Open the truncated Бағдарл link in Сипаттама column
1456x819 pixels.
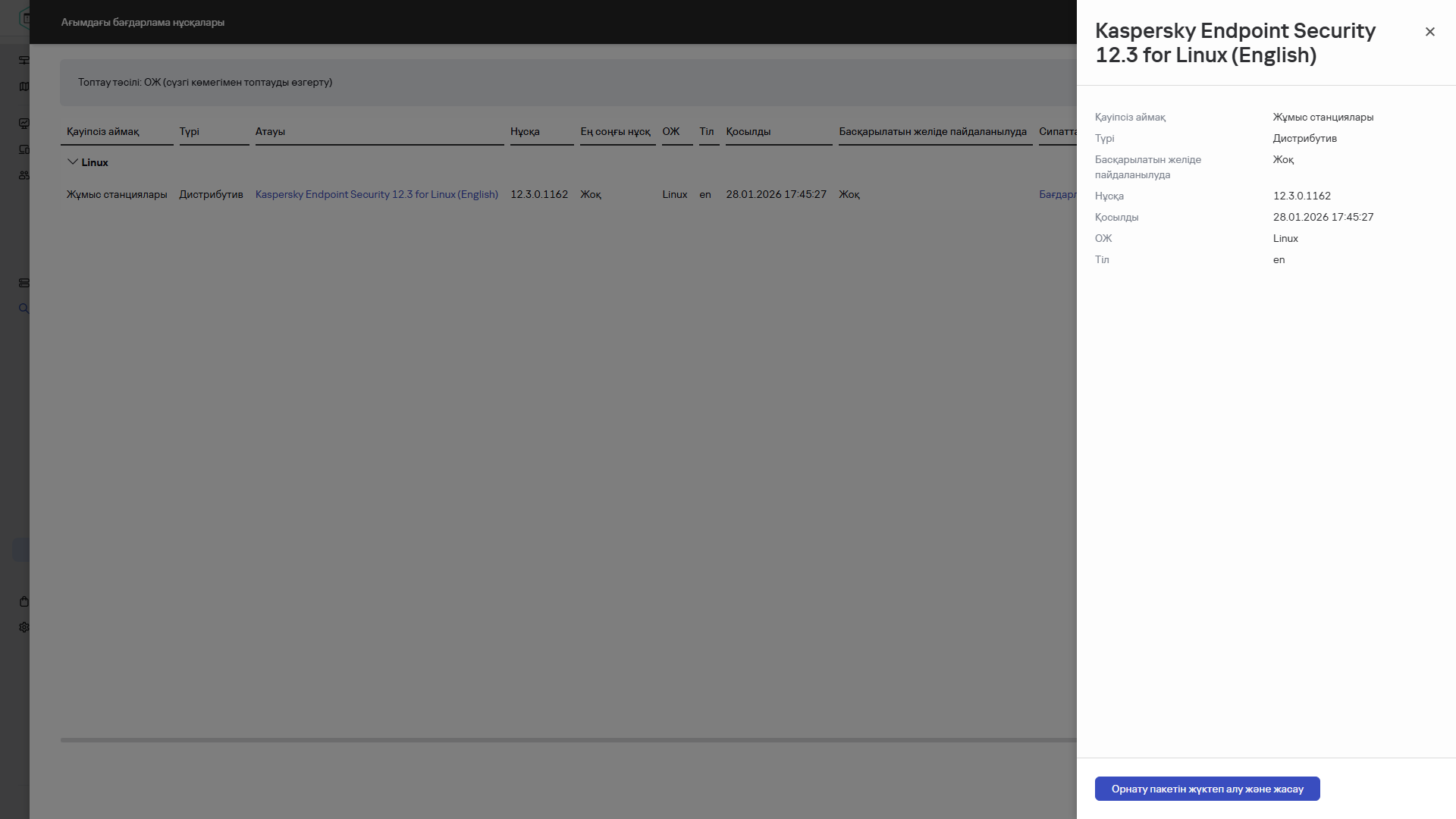pyautogui.click(x=1057, y=194)
